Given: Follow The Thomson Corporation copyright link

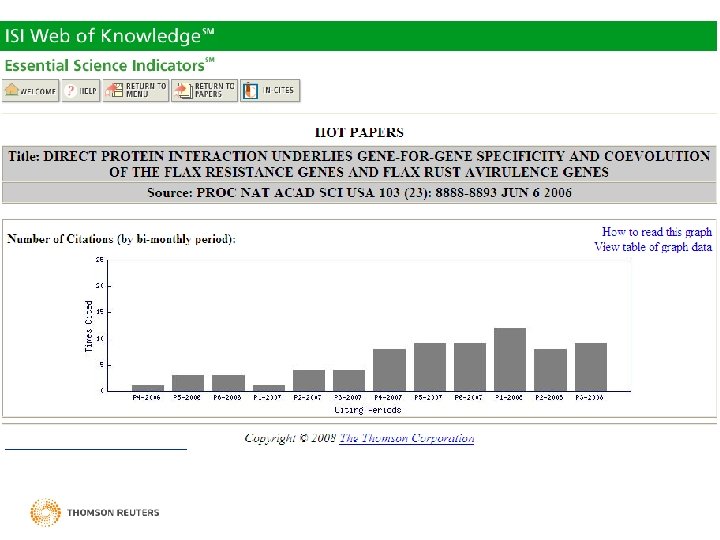Looking at the screenshot, I should [x=406, y=438].
